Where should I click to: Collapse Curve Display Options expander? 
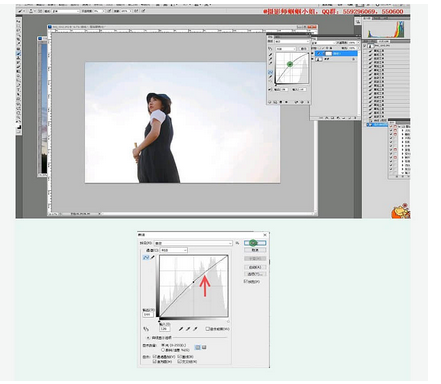148,338
